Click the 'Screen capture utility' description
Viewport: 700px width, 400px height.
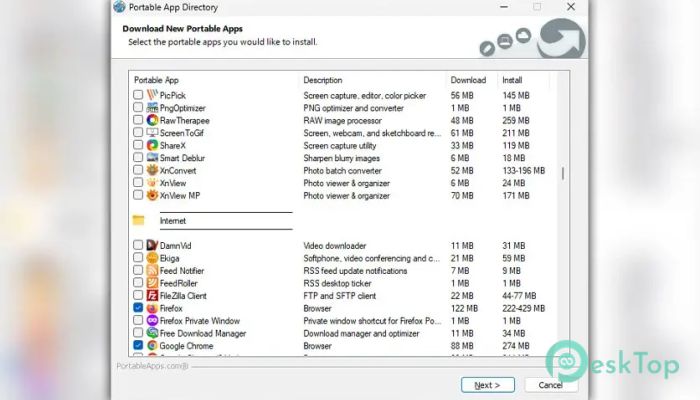(340, 146)
